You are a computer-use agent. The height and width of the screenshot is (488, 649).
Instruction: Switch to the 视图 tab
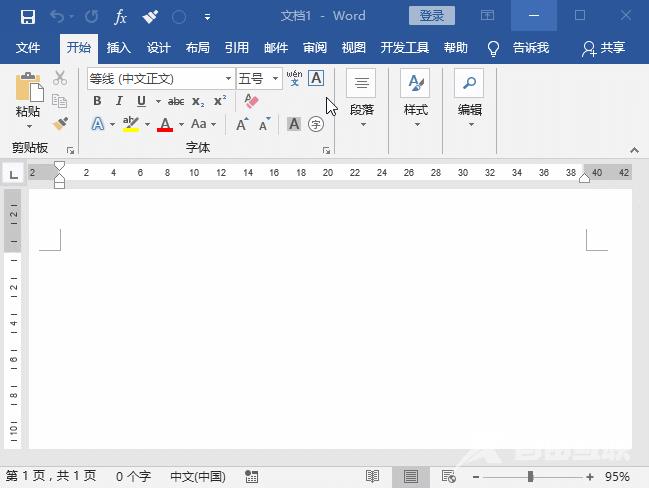353,48
